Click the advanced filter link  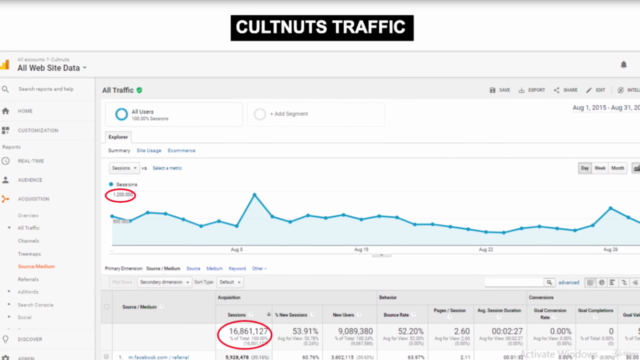569,282
